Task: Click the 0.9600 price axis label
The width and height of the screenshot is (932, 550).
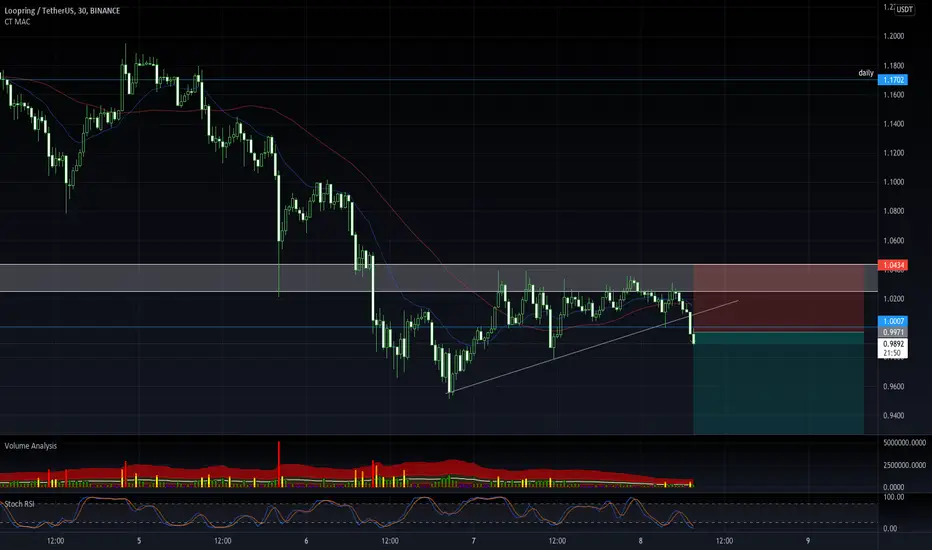Action: click(x=893, y=387)
